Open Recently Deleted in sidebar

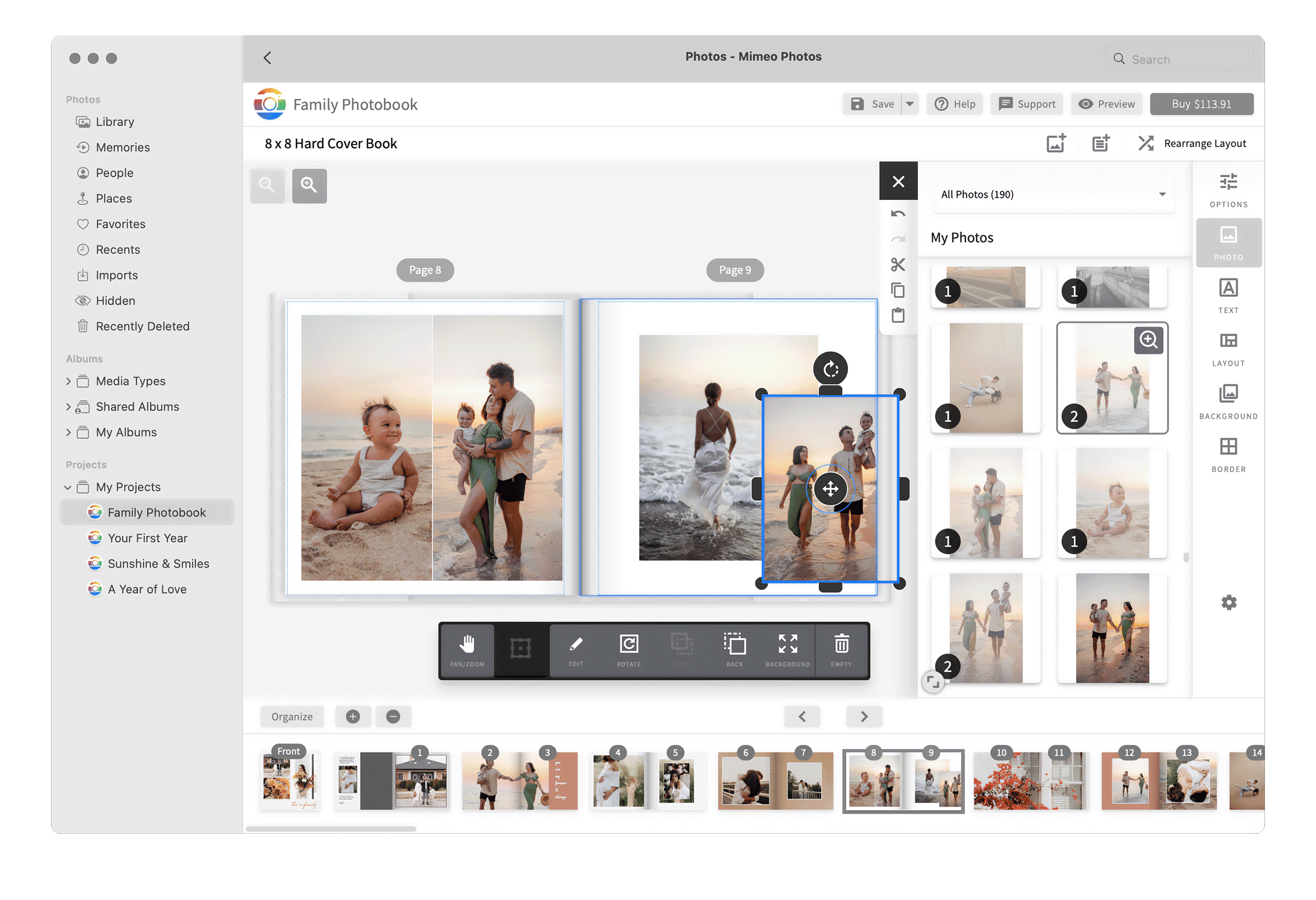[142, 326]
